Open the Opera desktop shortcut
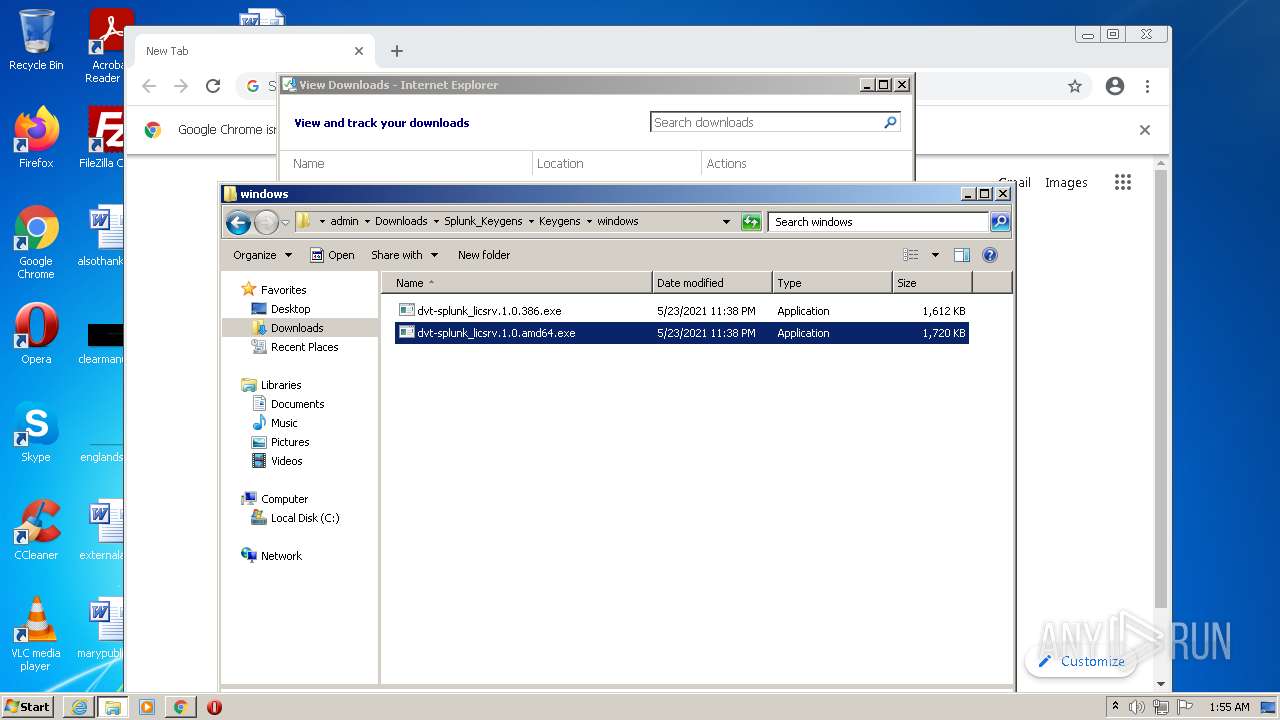1280x720 pixels. tap(36, 335)
